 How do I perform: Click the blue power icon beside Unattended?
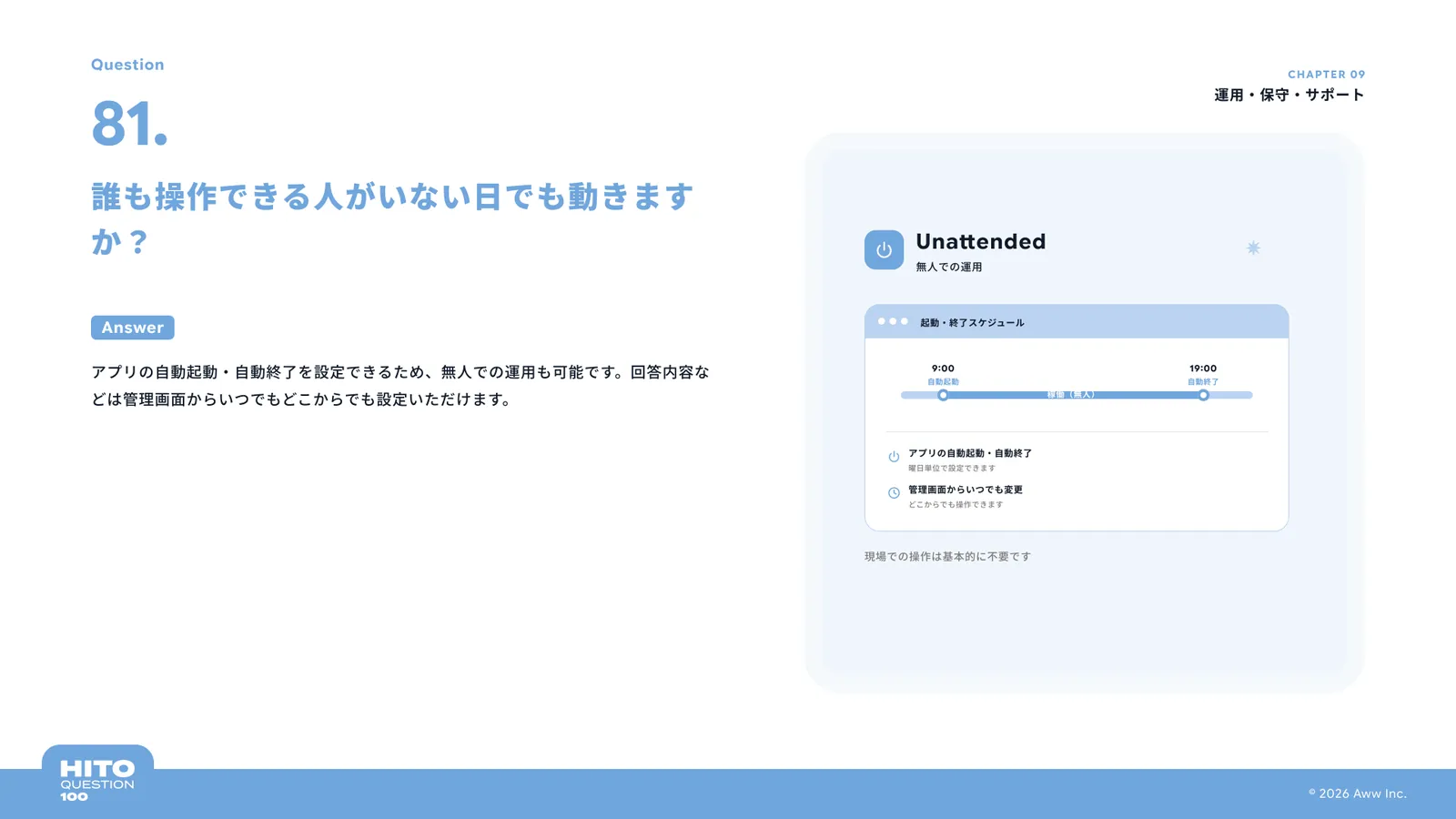884,250
